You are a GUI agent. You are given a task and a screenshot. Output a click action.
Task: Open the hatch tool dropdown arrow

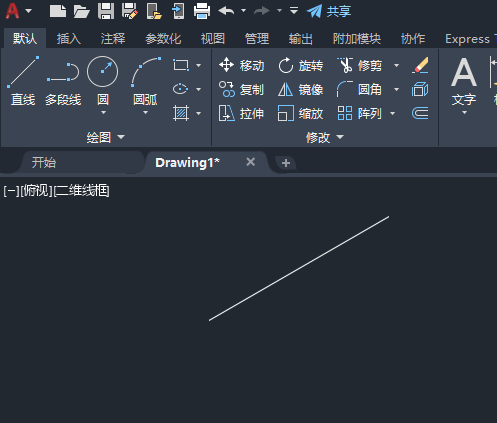[198, 113]
